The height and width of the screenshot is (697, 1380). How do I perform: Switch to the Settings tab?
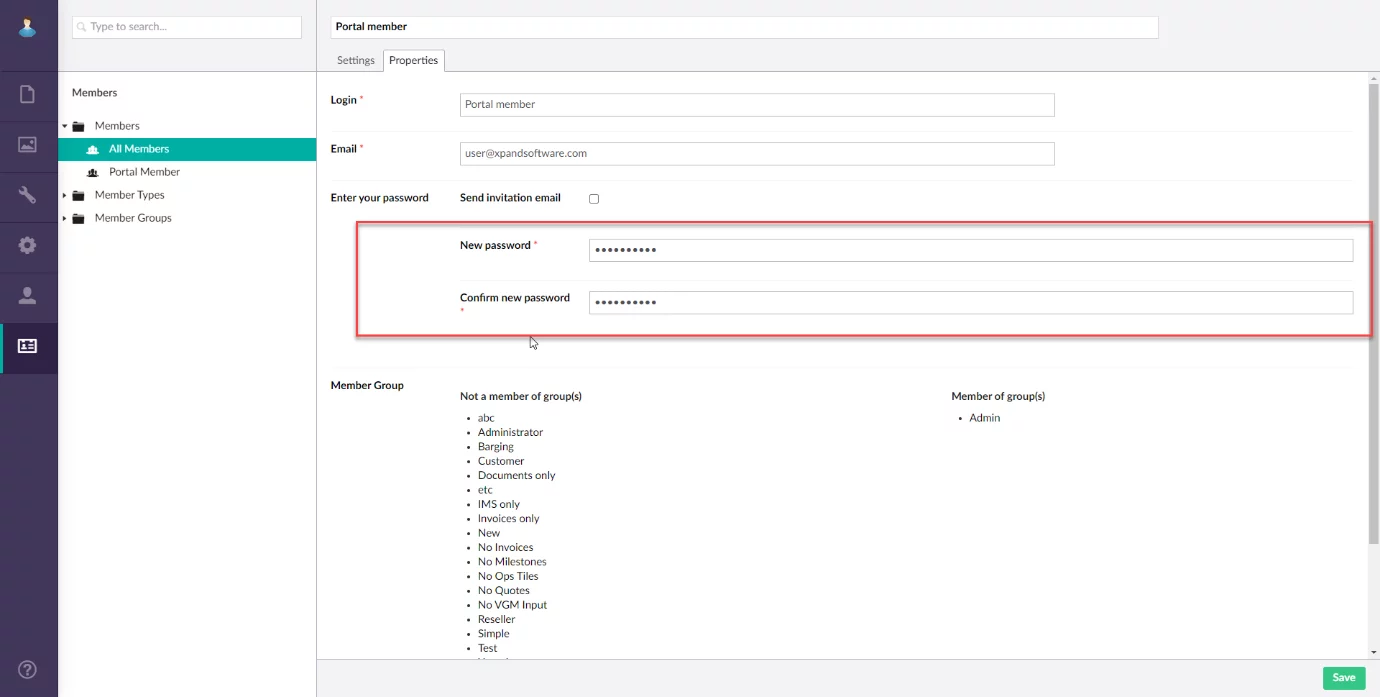[355, 61]
